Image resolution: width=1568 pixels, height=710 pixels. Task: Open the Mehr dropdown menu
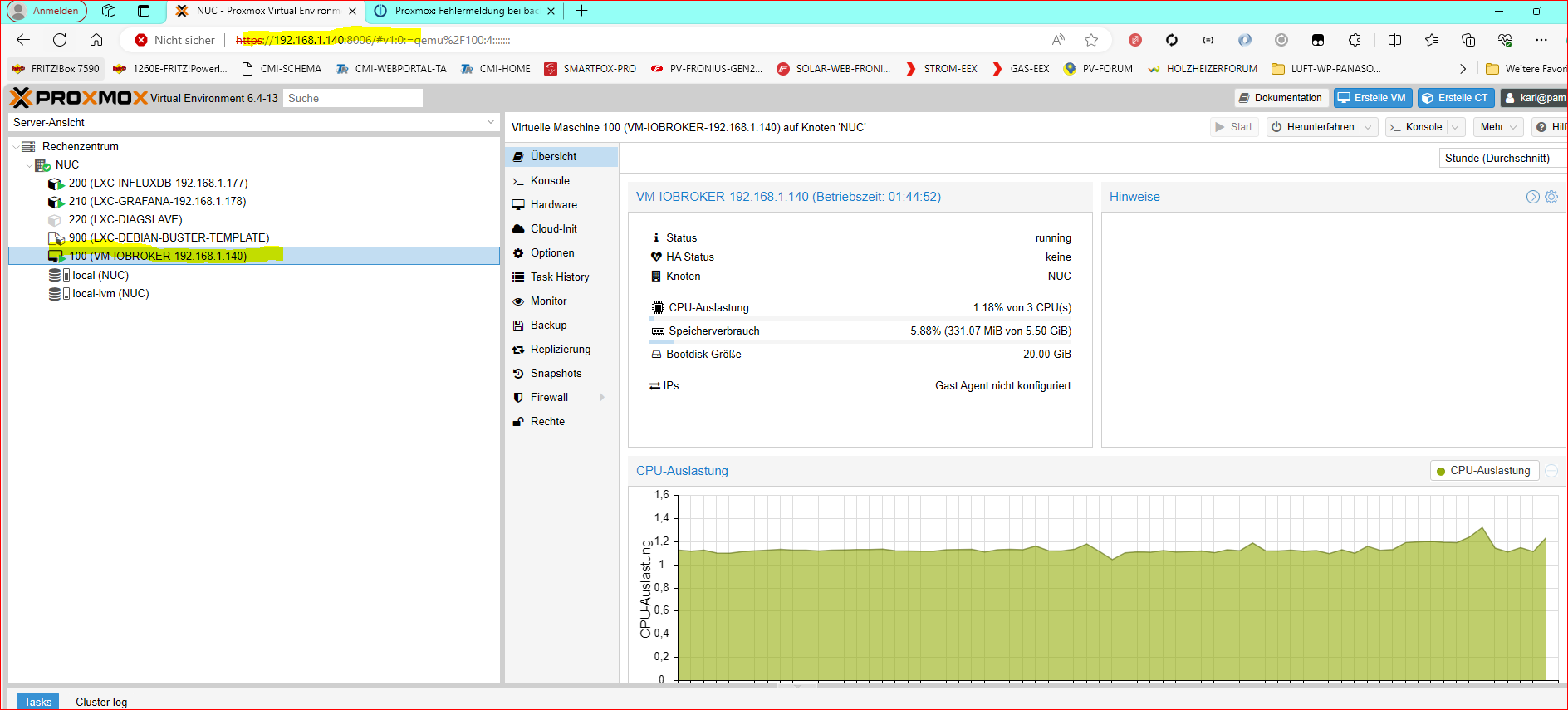tap(1498, 127)
